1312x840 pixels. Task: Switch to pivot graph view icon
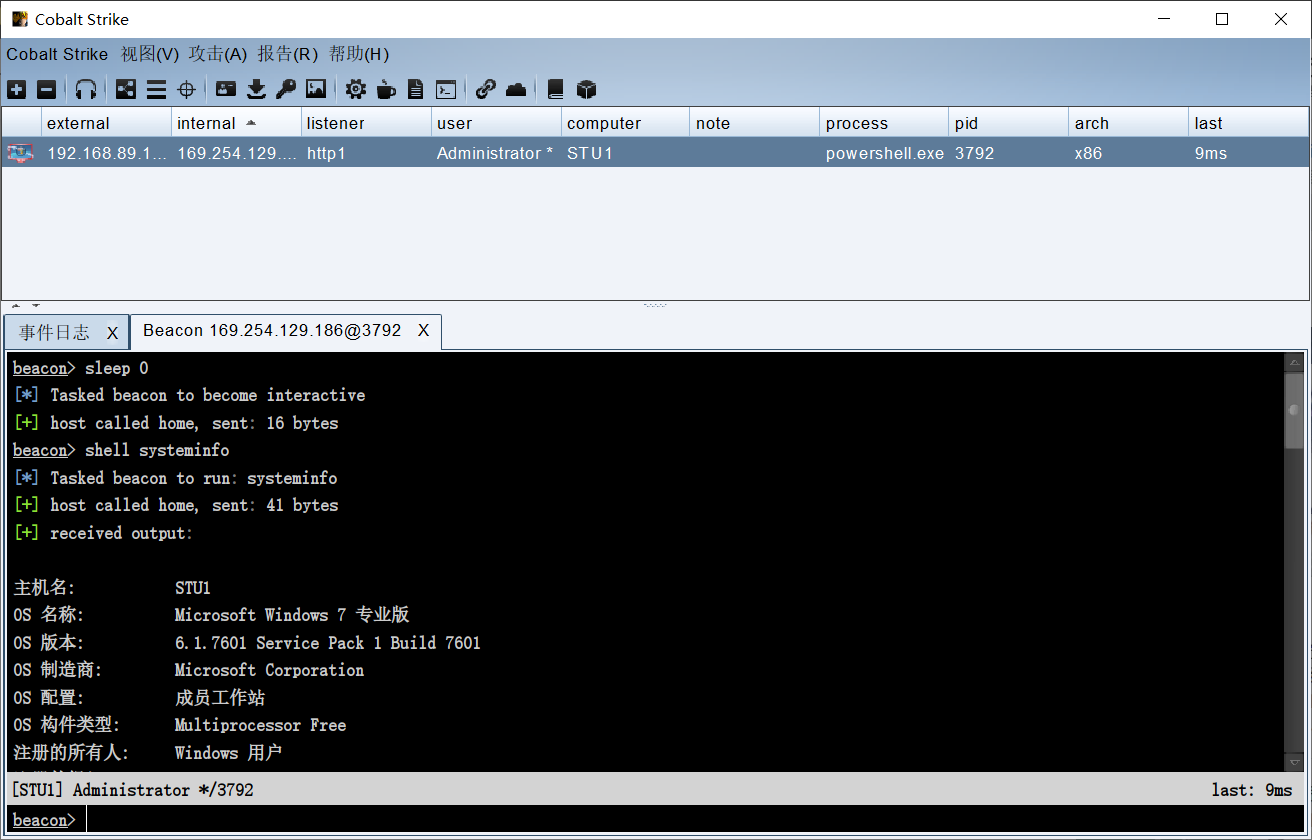pyautogui.click(x=126, y=89)
